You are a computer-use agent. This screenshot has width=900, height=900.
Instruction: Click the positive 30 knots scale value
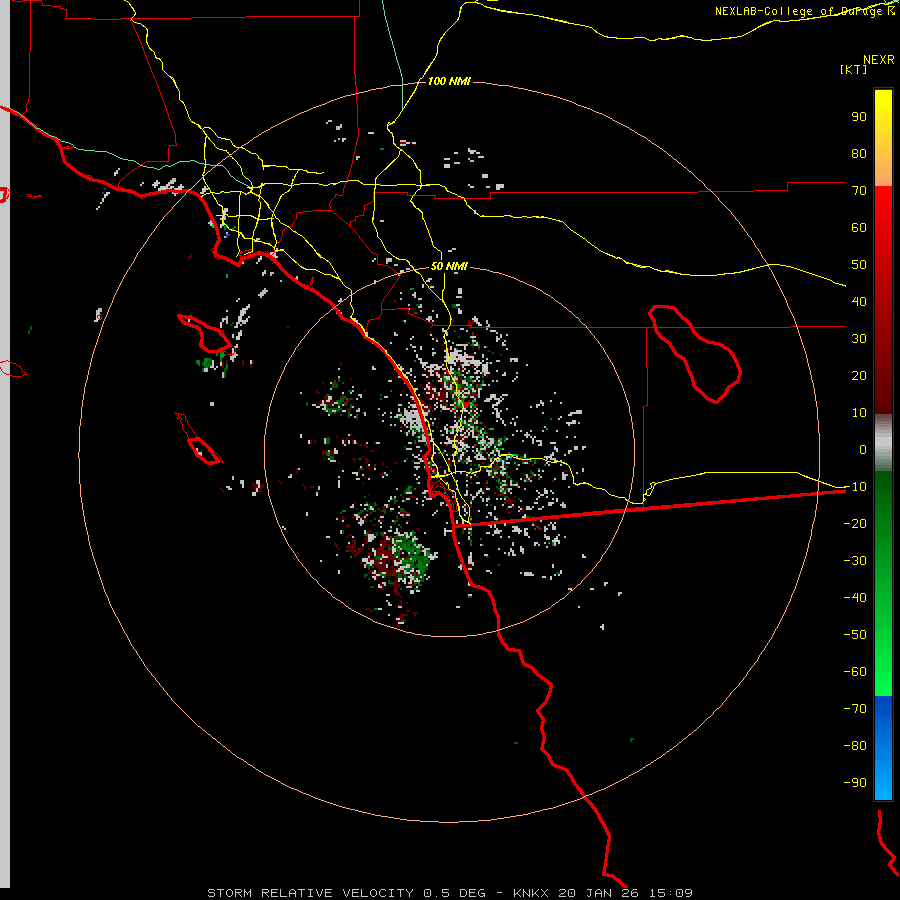pyautogui.click(x=859, y=339)
